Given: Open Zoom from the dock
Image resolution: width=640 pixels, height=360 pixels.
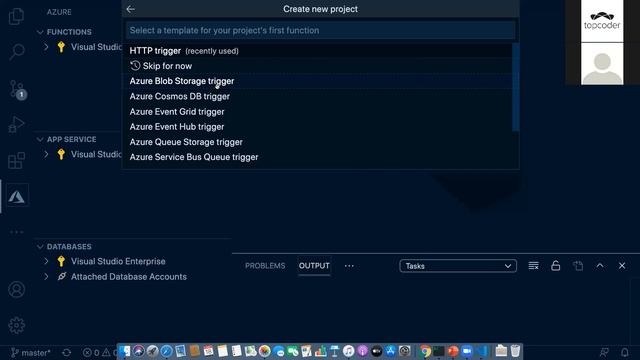Looking at the screenshot, I should click(467, 351).
